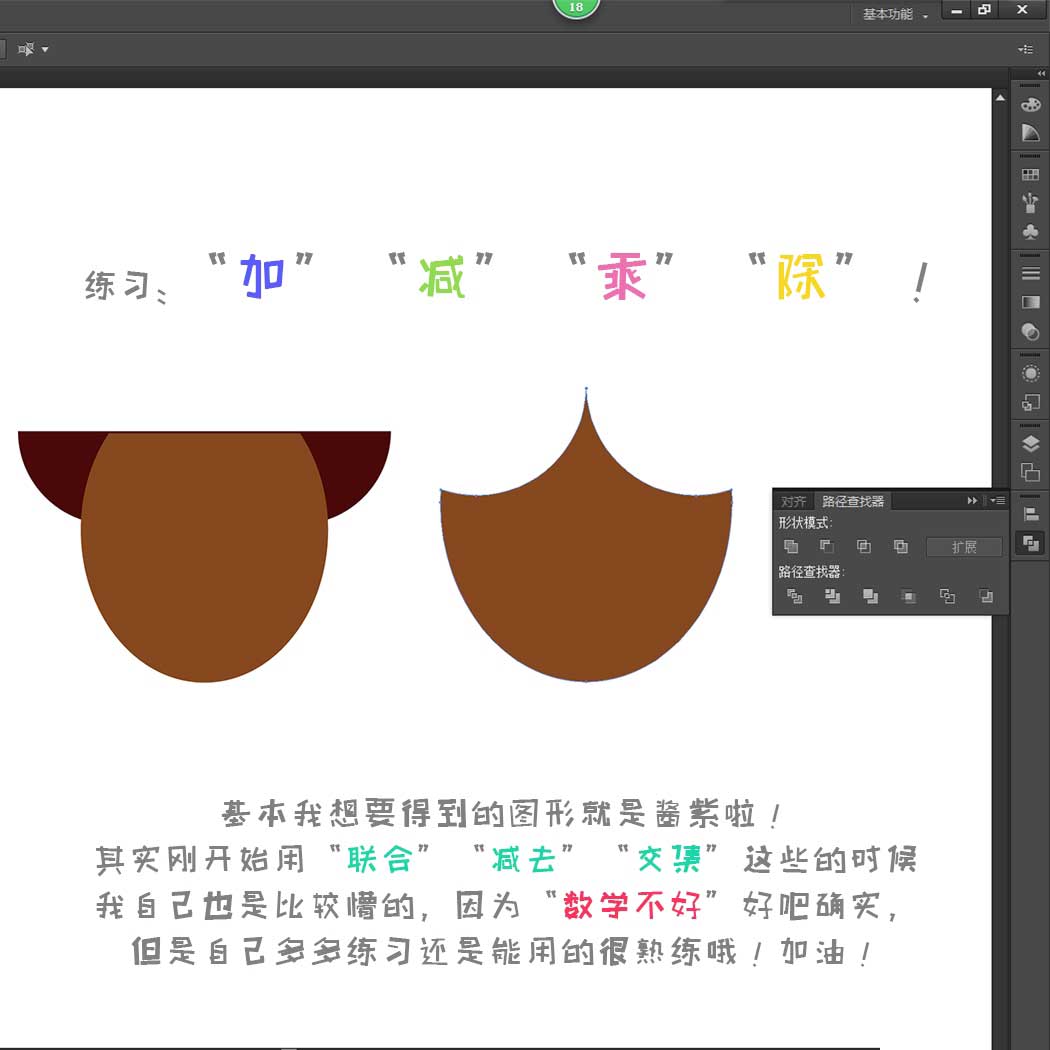This screenshot has width=1050, height=1050.
Task: Apply the Outline pathfinder
Action: point(947,596)
